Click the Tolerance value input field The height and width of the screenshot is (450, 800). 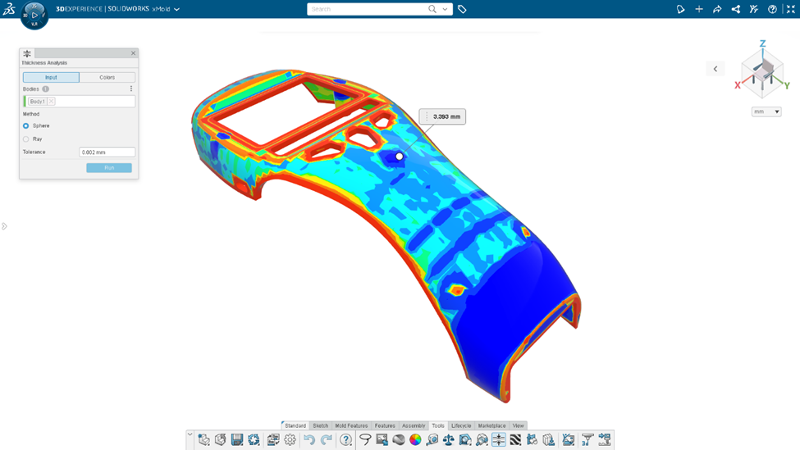[107, 152]
